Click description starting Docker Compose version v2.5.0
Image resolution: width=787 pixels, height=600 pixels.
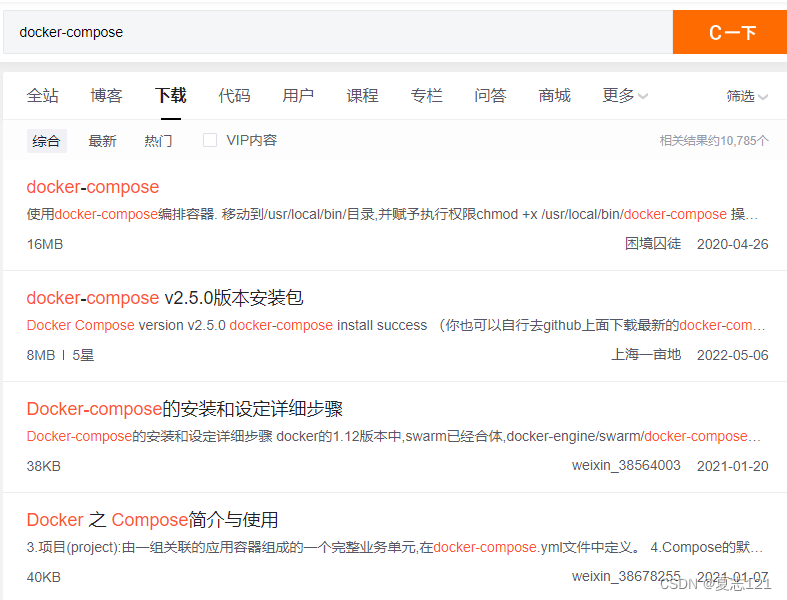click(396, 325)
